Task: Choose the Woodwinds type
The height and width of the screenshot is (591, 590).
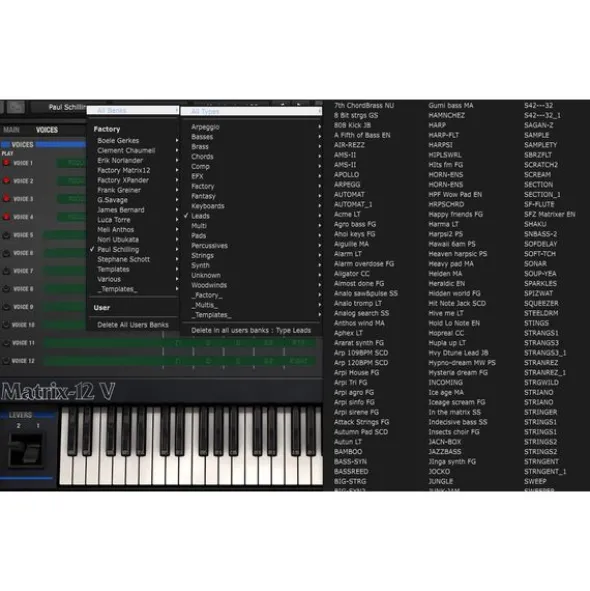Action: (x=251, y=285)
